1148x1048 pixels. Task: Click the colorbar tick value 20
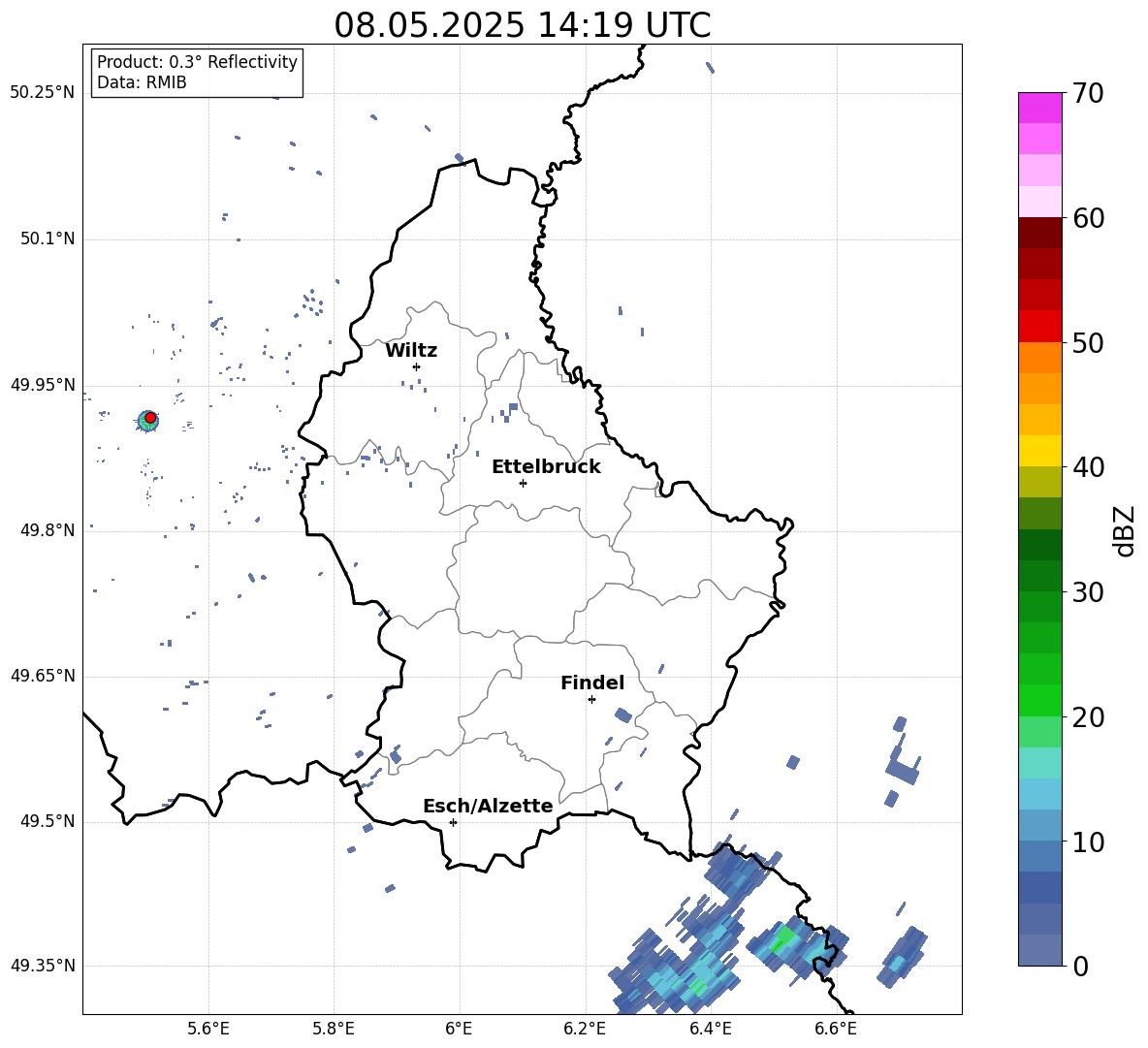(x=1088, y=717)
